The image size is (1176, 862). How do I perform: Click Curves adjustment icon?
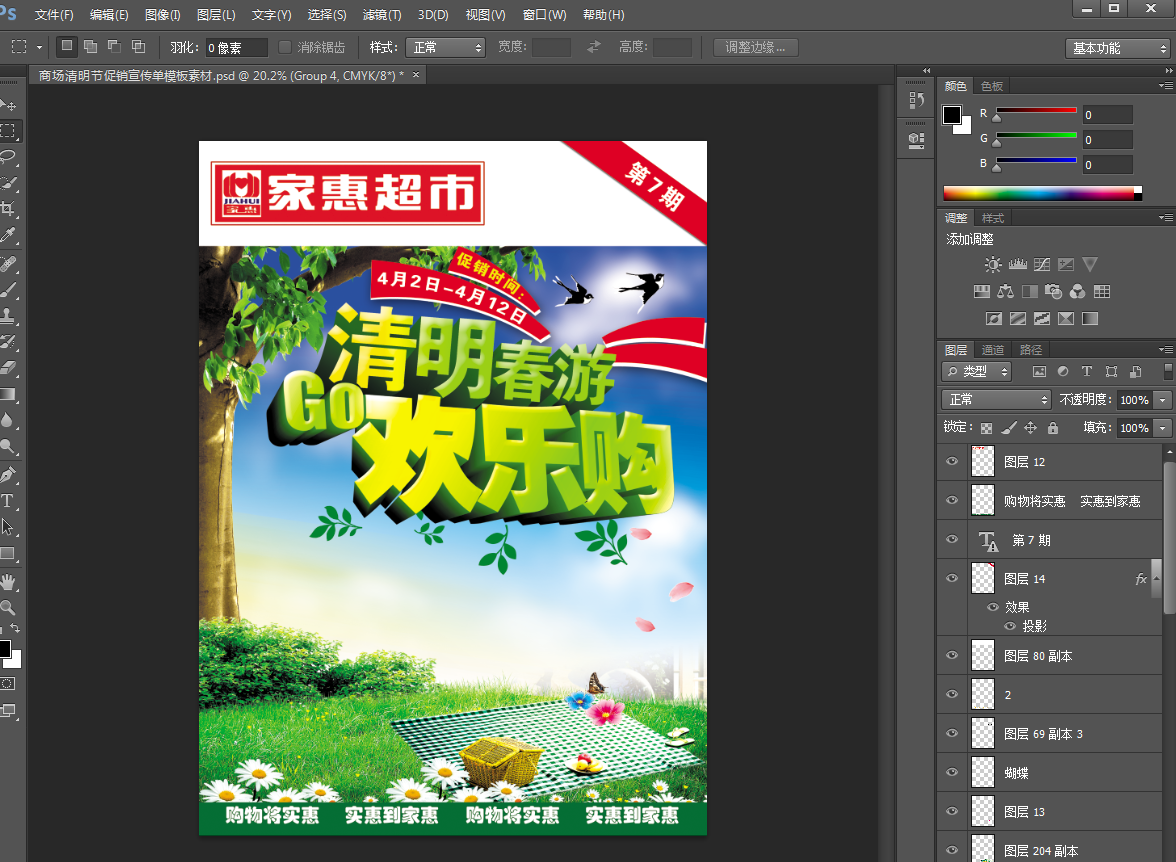(x=1042, y=264)
